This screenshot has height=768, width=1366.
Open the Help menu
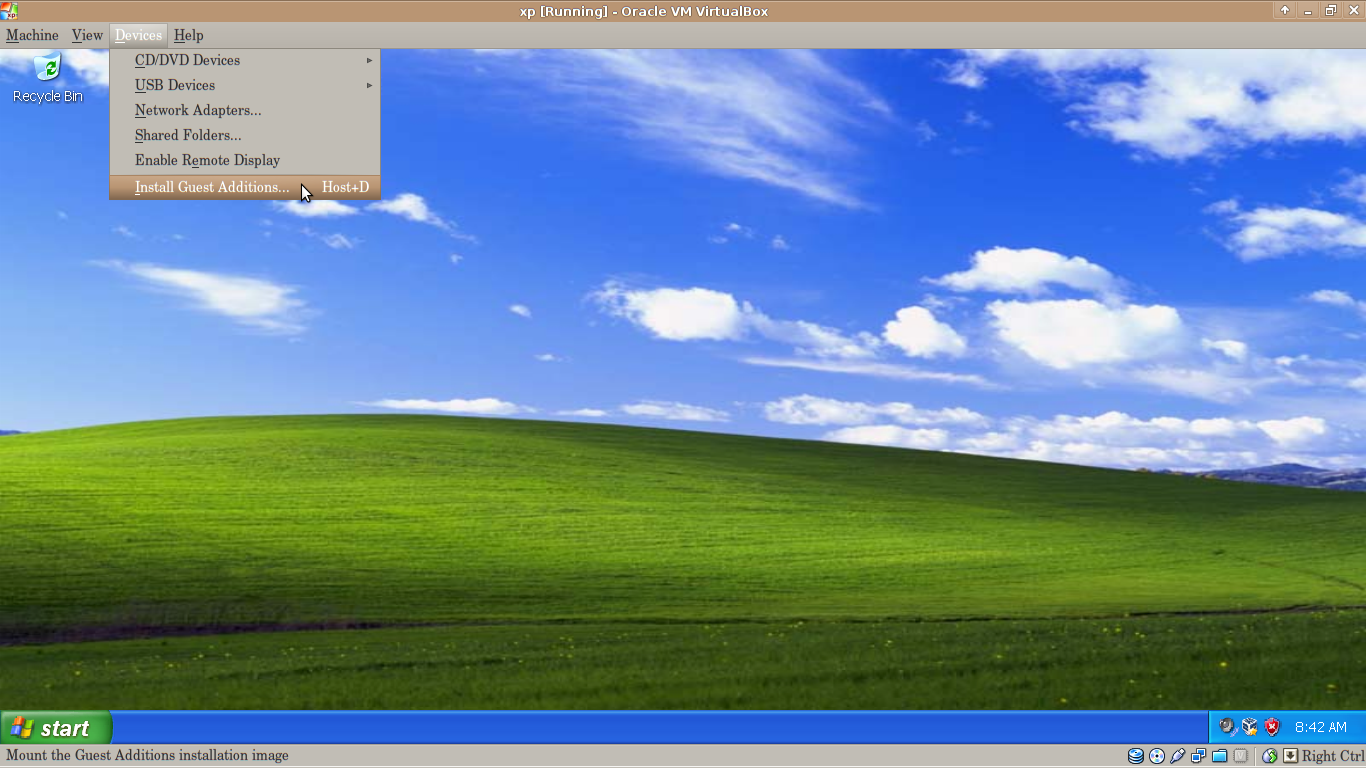click(x=188, y=35)
